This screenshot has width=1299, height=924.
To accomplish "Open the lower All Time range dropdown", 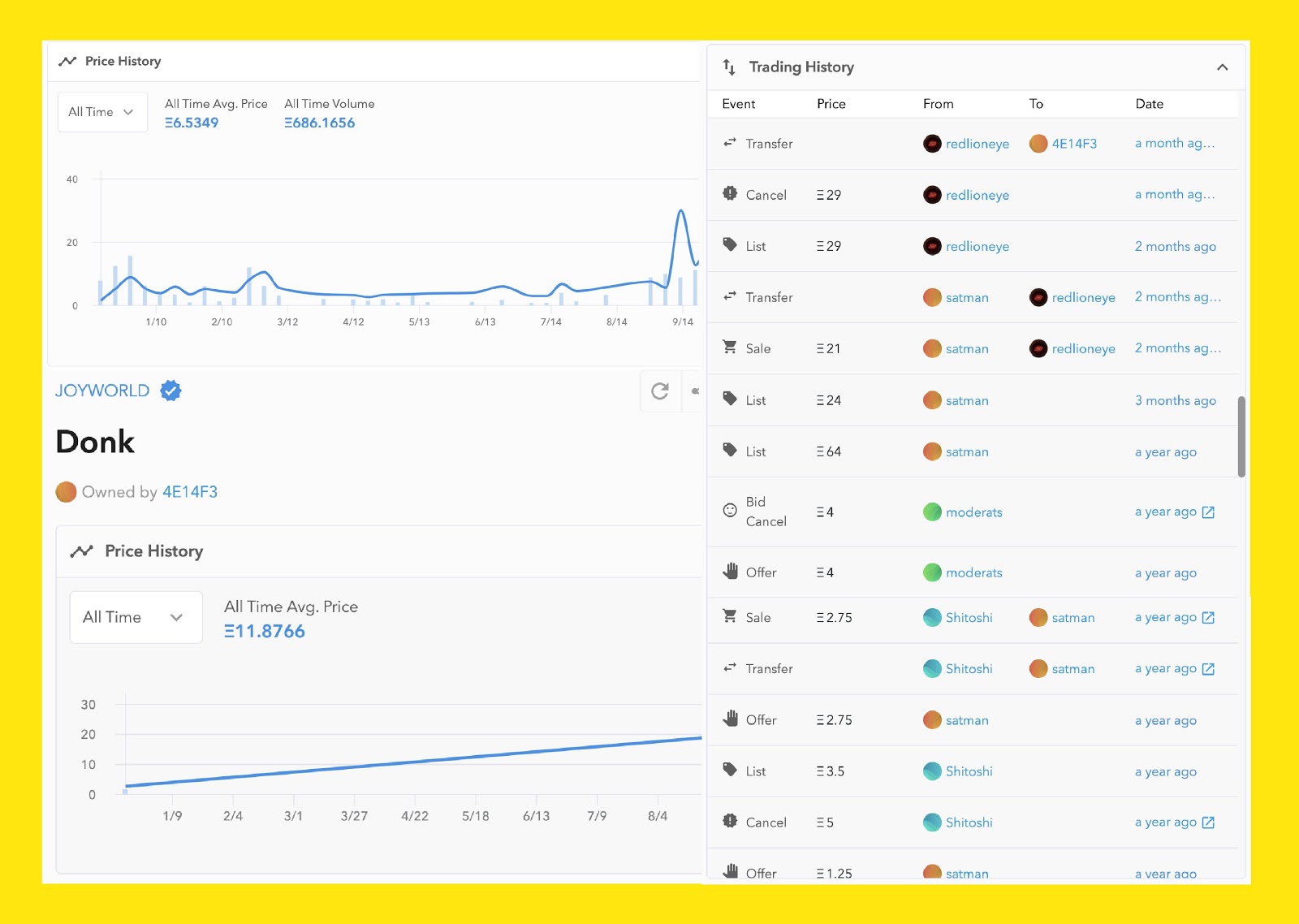I will pyautogui.click(x=136, y=617).
